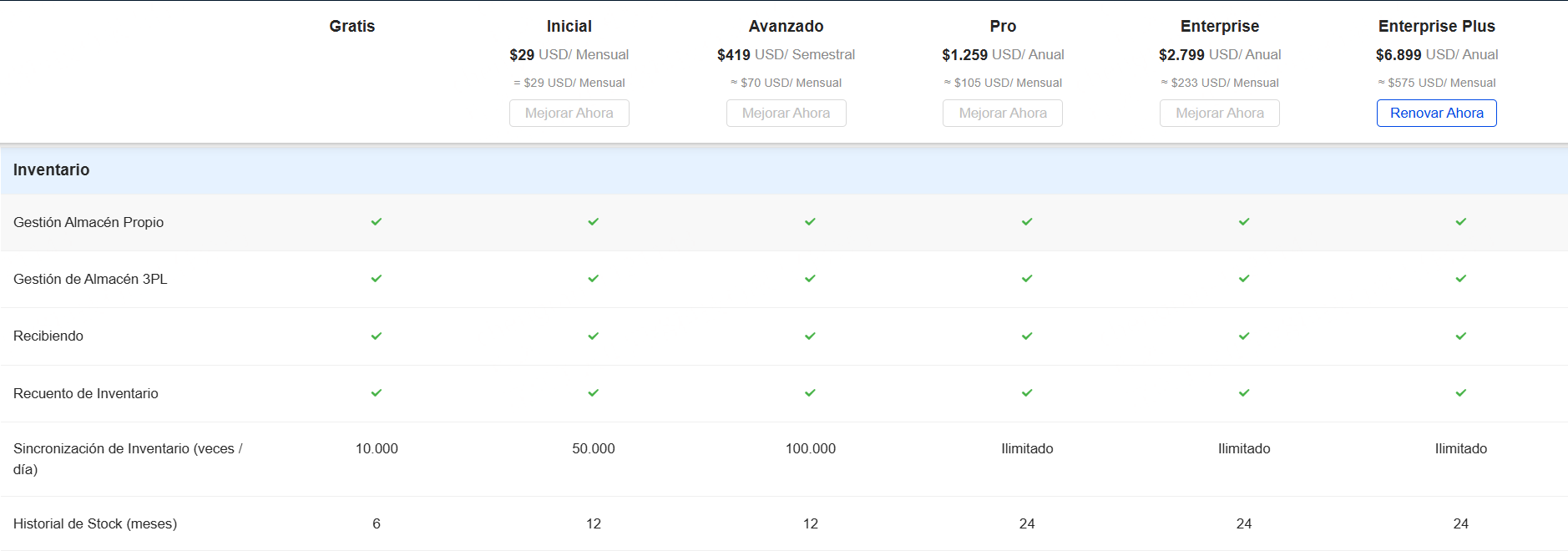Click the Renovar Ahora button
The height and width of the screenshot is (551, 1568).
1436,114
